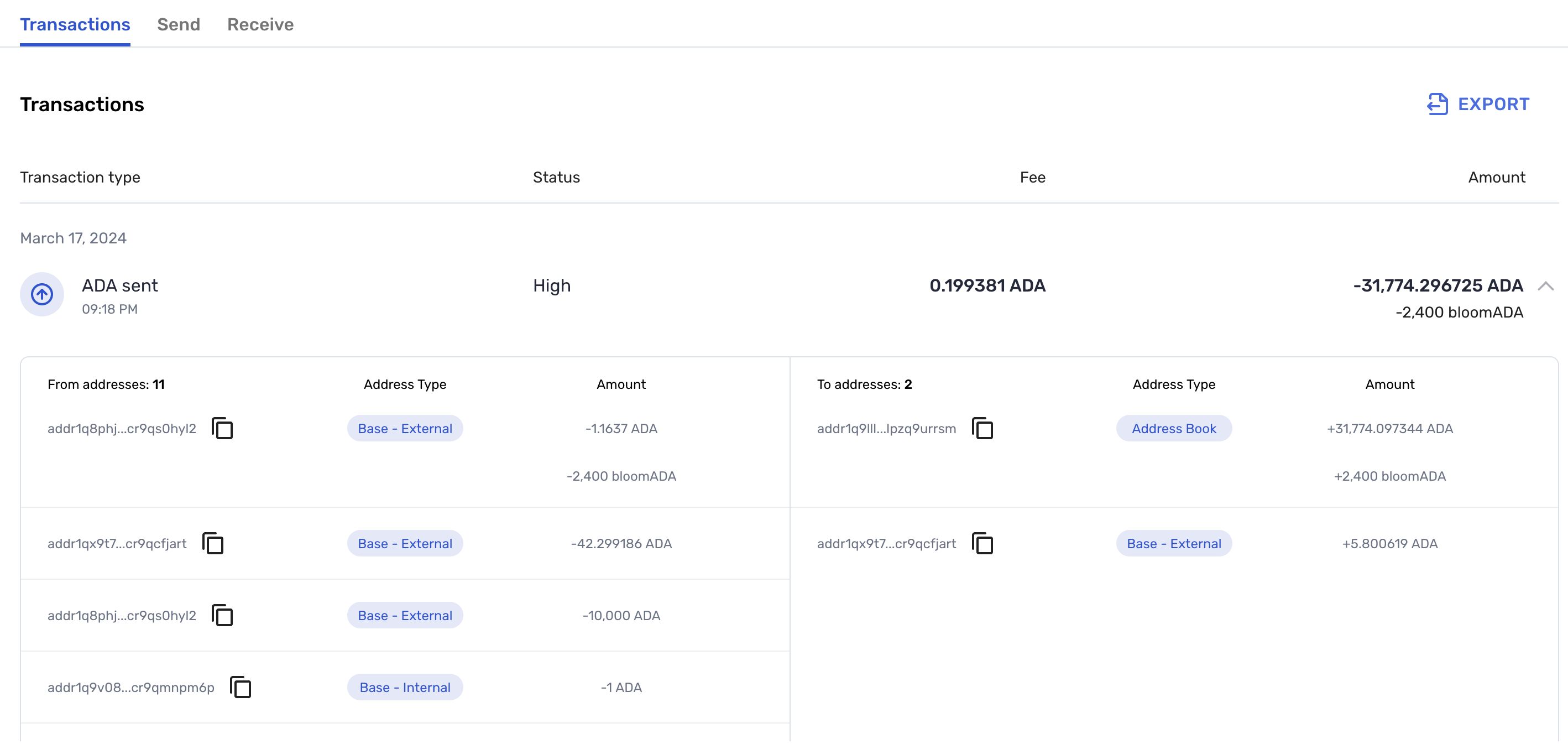Collapse the ADA sent transaction details
Viewport: 1568px width, 749px height.
[1545, 286]
